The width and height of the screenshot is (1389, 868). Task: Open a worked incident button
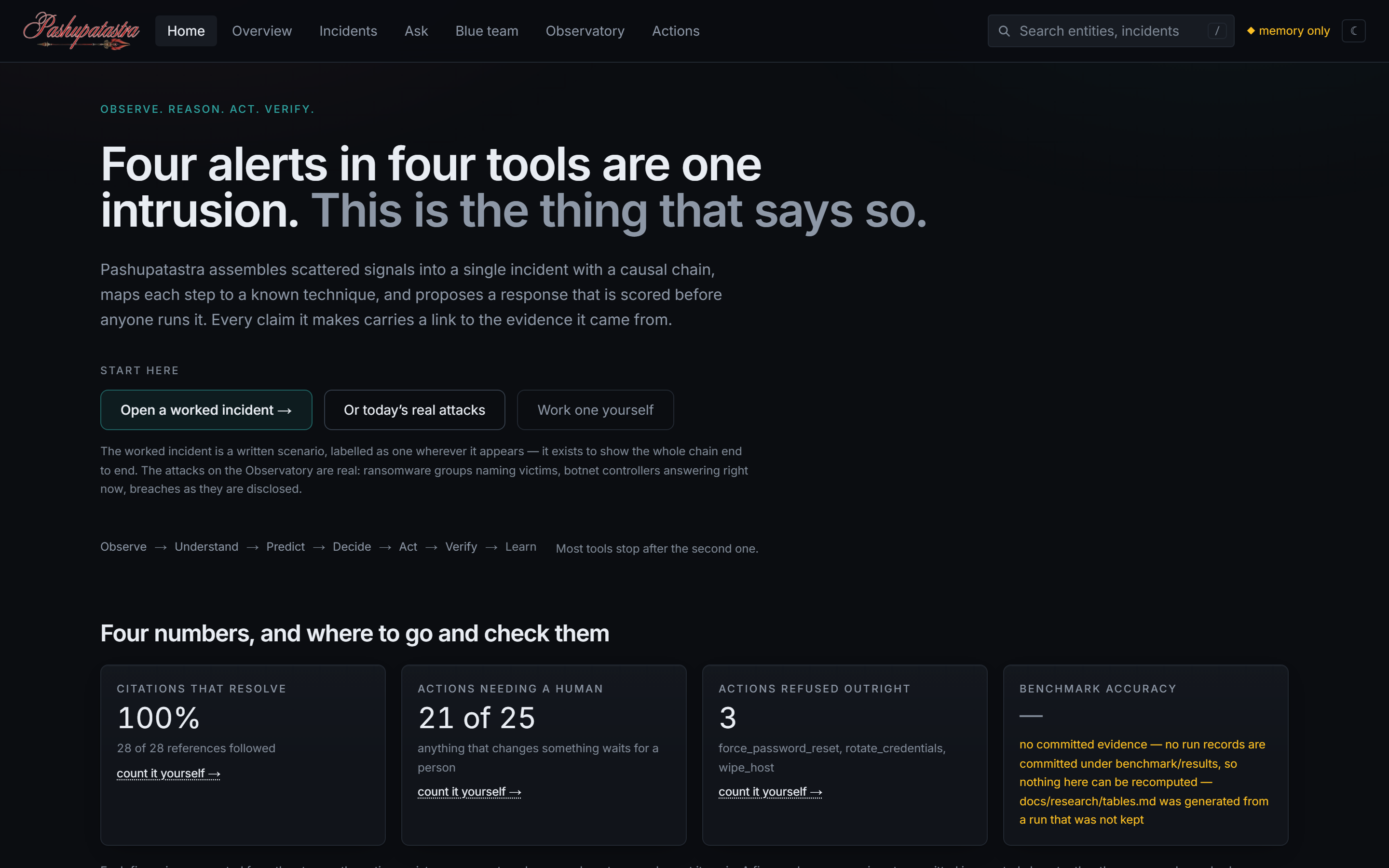click(x=206, y=410)
